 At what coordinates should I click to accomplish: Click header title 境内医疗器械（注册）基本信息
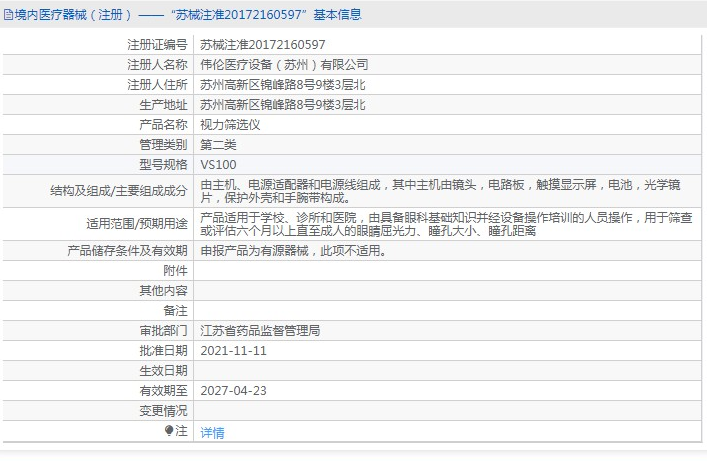pyautogui.click(x=188, y=15)
